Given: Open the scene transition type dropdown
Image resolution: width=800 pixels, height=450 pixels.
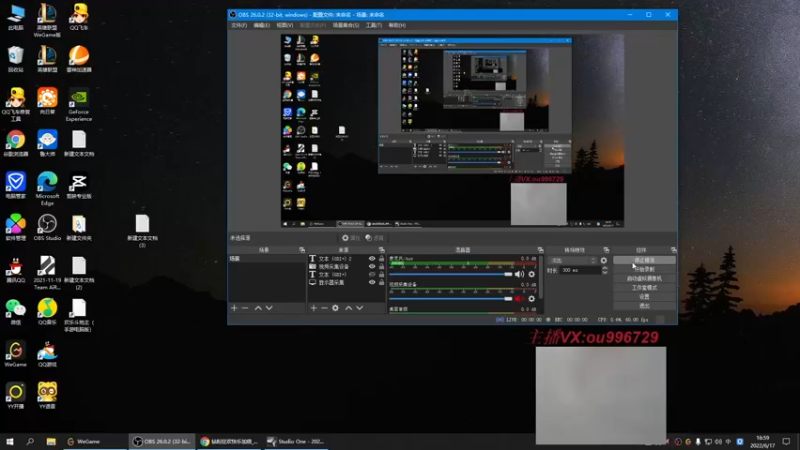Looking at the screenshot, I should click(x=572, y=260).
